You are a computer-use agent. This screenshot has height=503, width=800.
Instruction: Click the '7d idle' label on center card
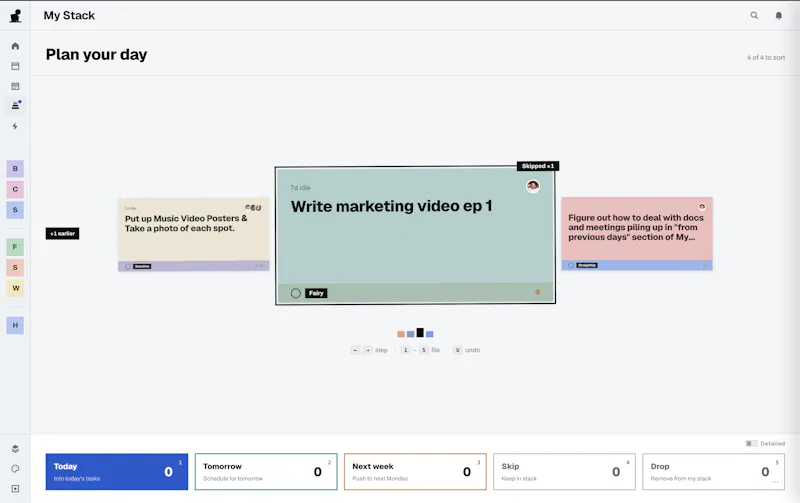click(x=300, y=188)
